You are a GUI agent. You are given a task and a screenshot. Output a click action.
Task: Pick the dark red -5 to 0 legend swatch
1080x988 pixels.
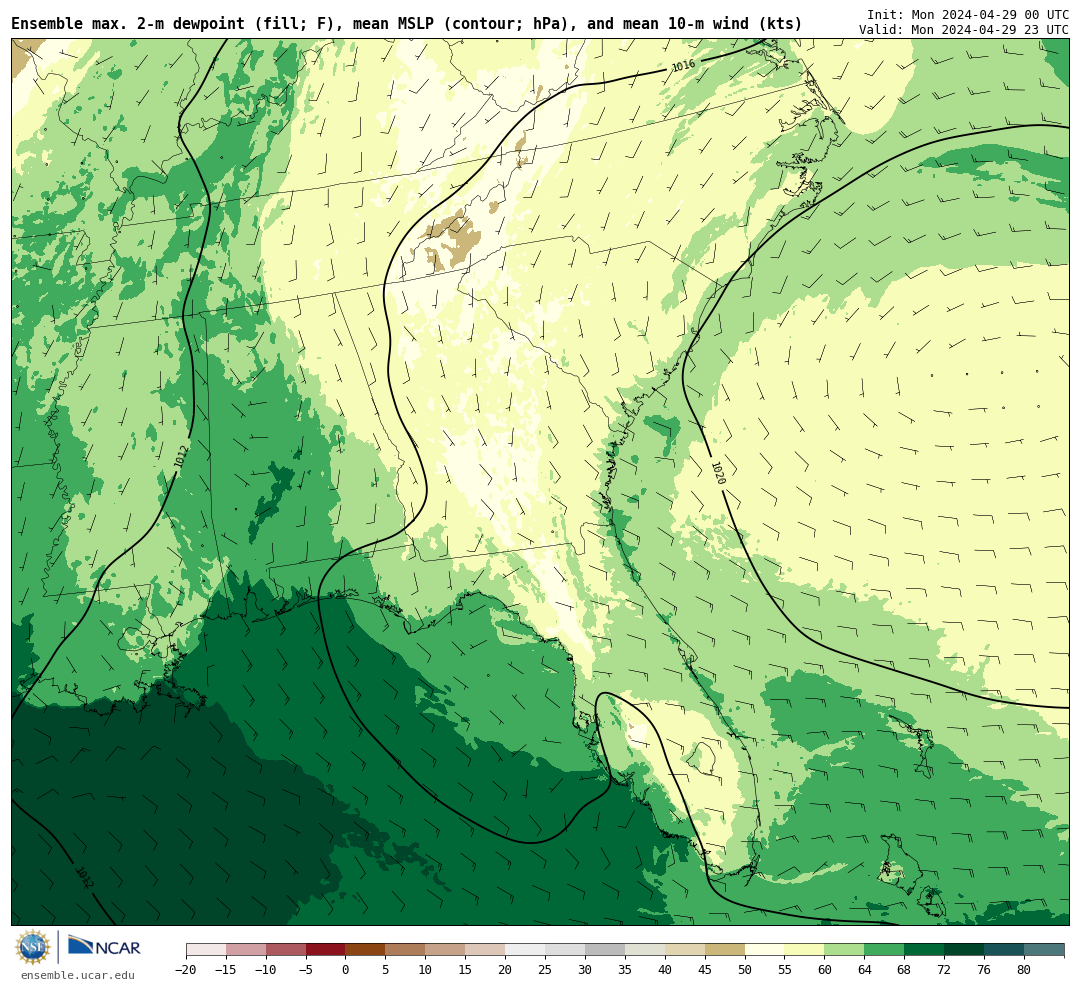coord(326,949)
